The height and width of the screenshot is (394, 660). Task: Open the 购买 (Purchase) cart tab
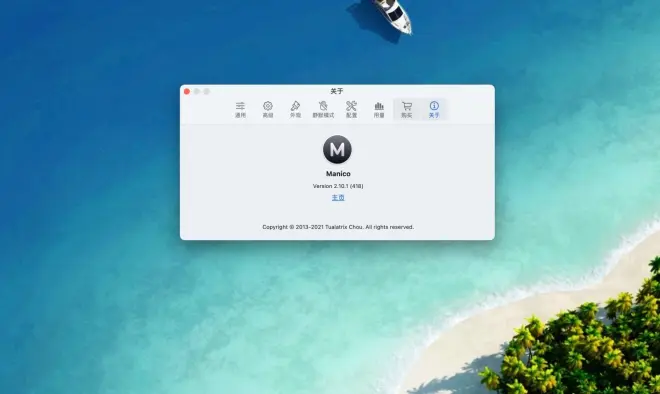(x=407, y=109)
